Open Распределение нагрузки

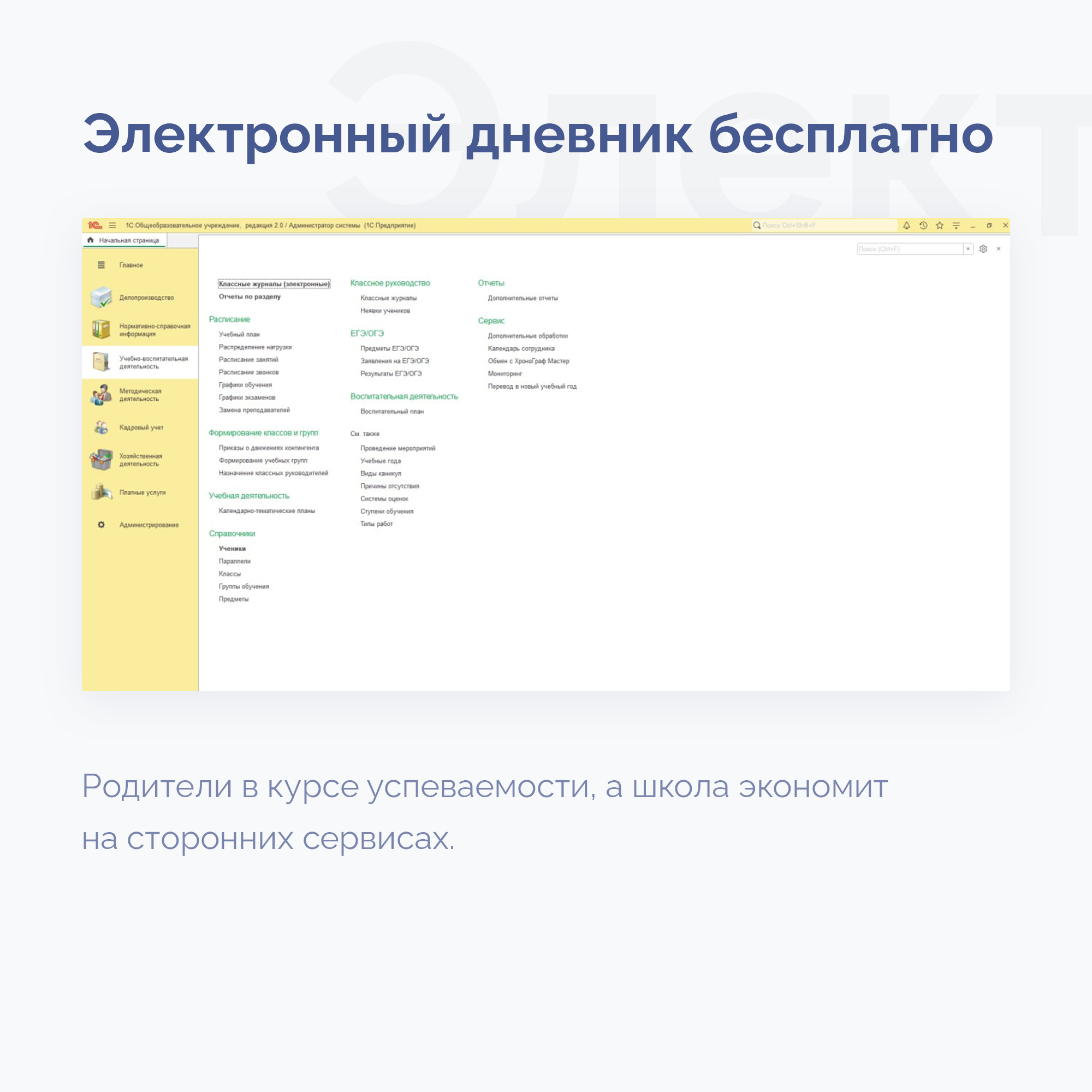click(256, 347)
